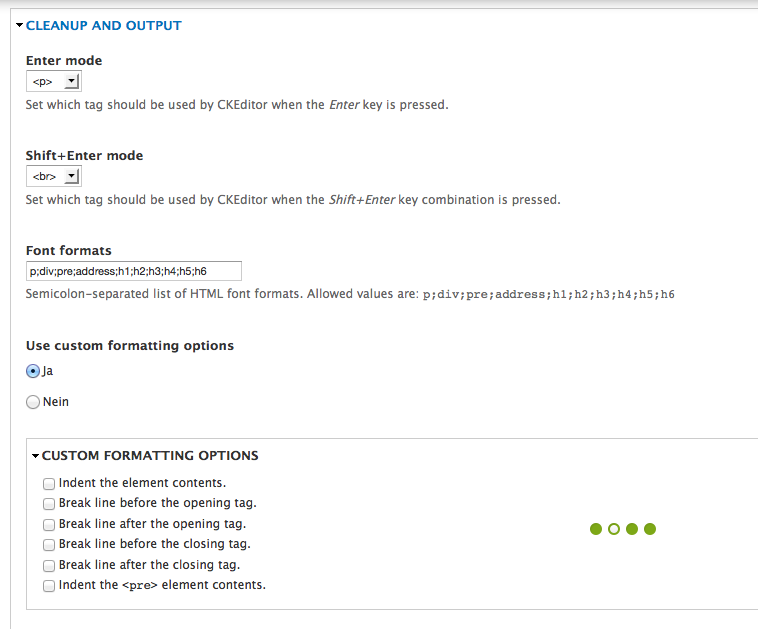The width and height of the screenshot is (758, 629).
Task: Select the Ja radio button
Action: pyautogui.click(x=34, y=371)
